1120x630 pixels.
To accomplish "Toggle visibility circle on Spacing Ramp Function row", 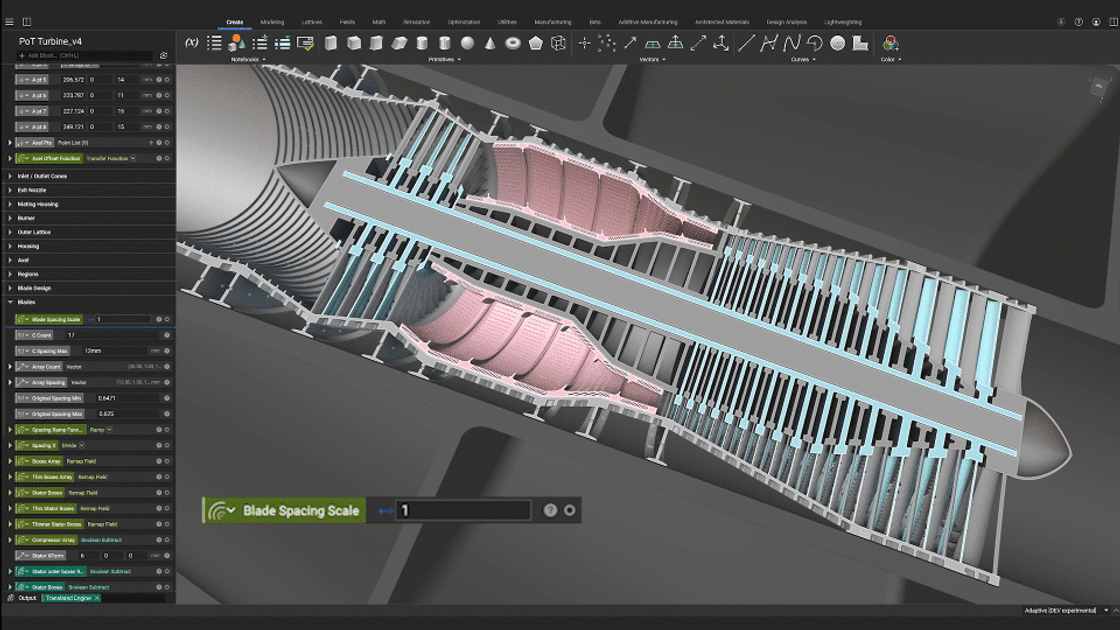I will pyautogui.click(x=167, y=430).
